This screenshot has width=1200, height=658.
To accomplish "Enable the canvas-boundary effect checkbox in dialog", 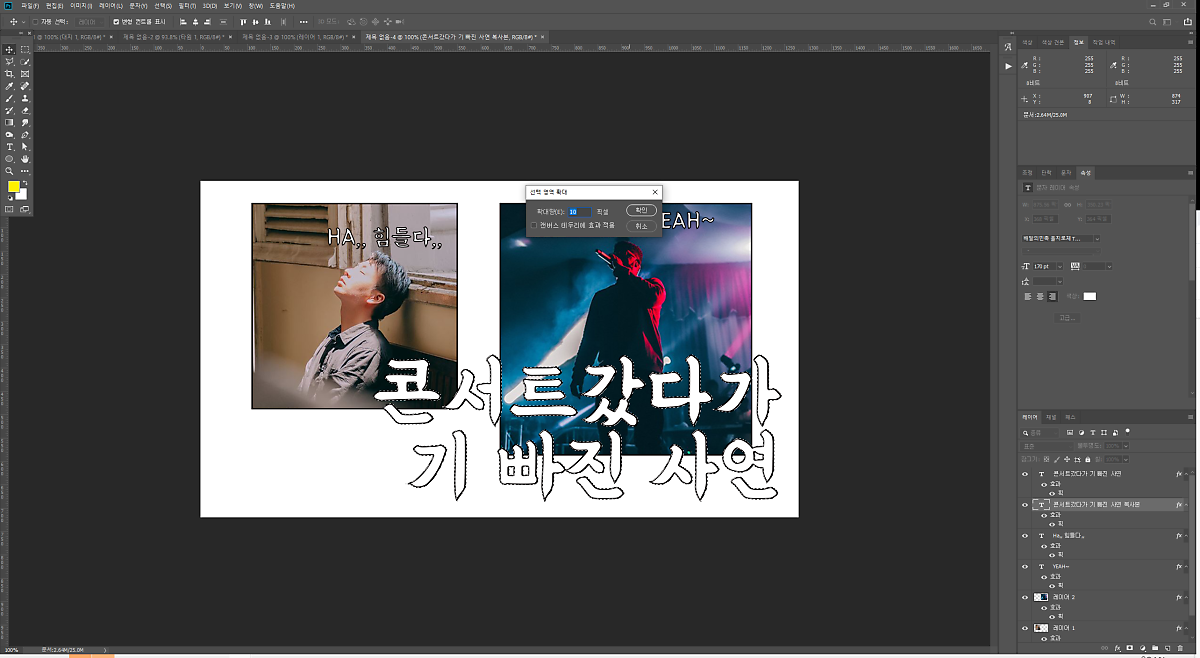I will pos(534,225).
